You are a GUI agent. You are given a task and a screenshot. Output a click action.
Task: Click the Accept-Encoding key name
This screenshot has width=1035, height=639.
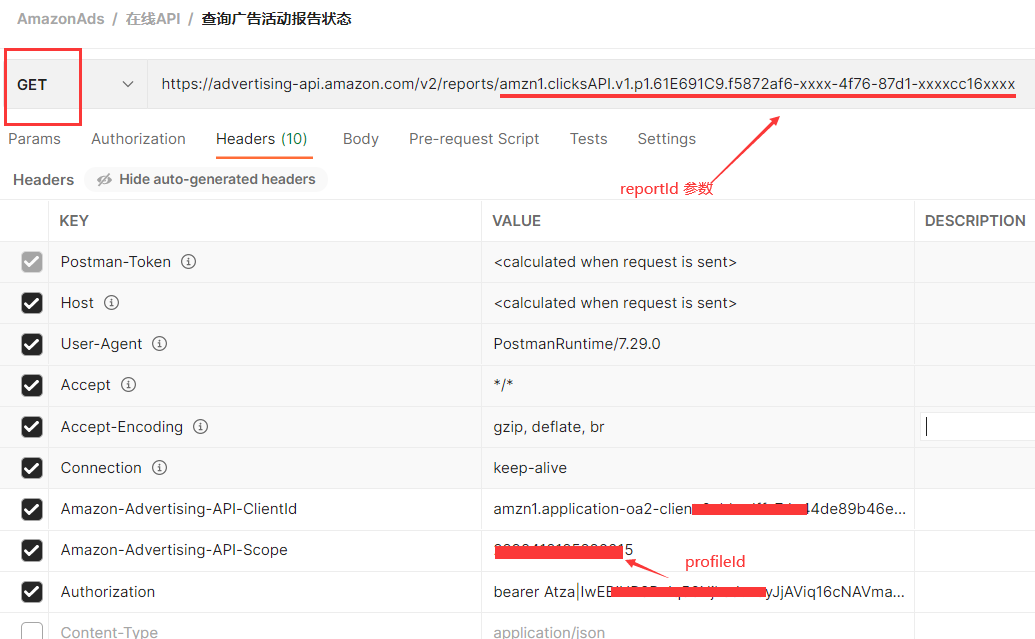coord(121,426)
